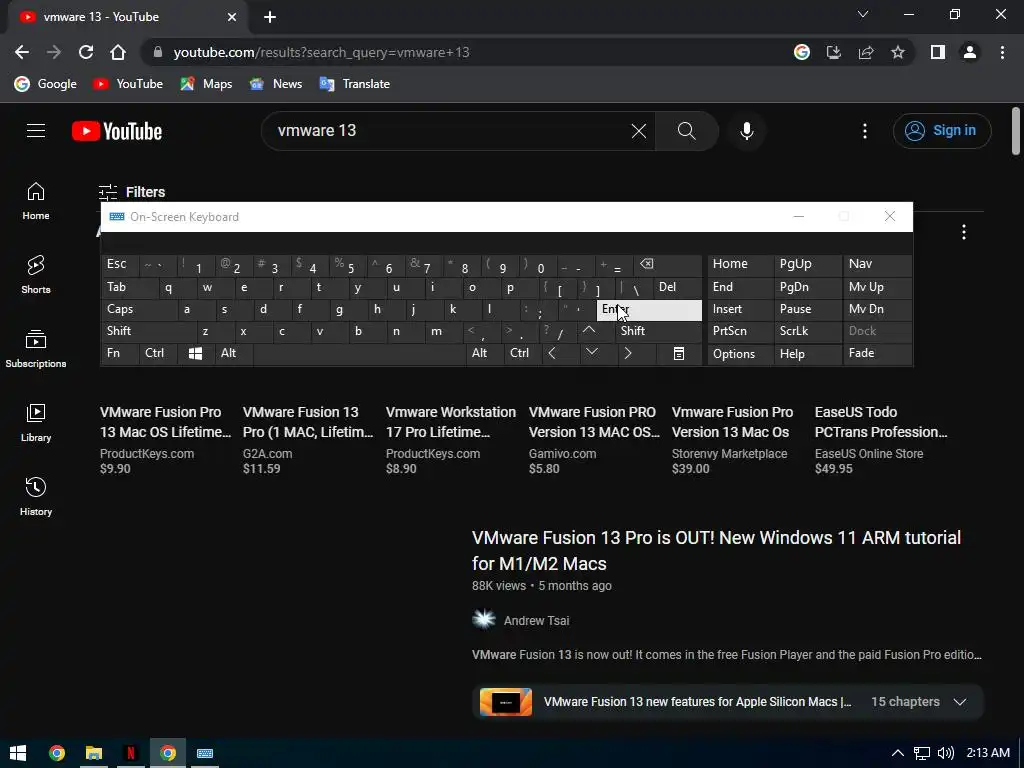1024x768 pixels.
Task: Install app icon in address bar
Action: 834,52
